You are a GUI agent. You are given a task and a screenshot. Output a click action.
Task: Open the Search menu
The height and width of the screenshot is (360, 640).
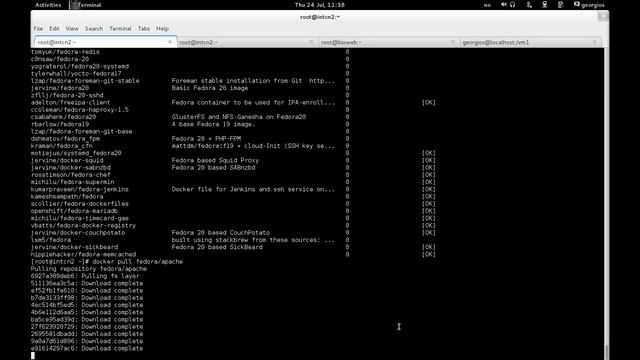pyautogui.click(x=94, y=29)
